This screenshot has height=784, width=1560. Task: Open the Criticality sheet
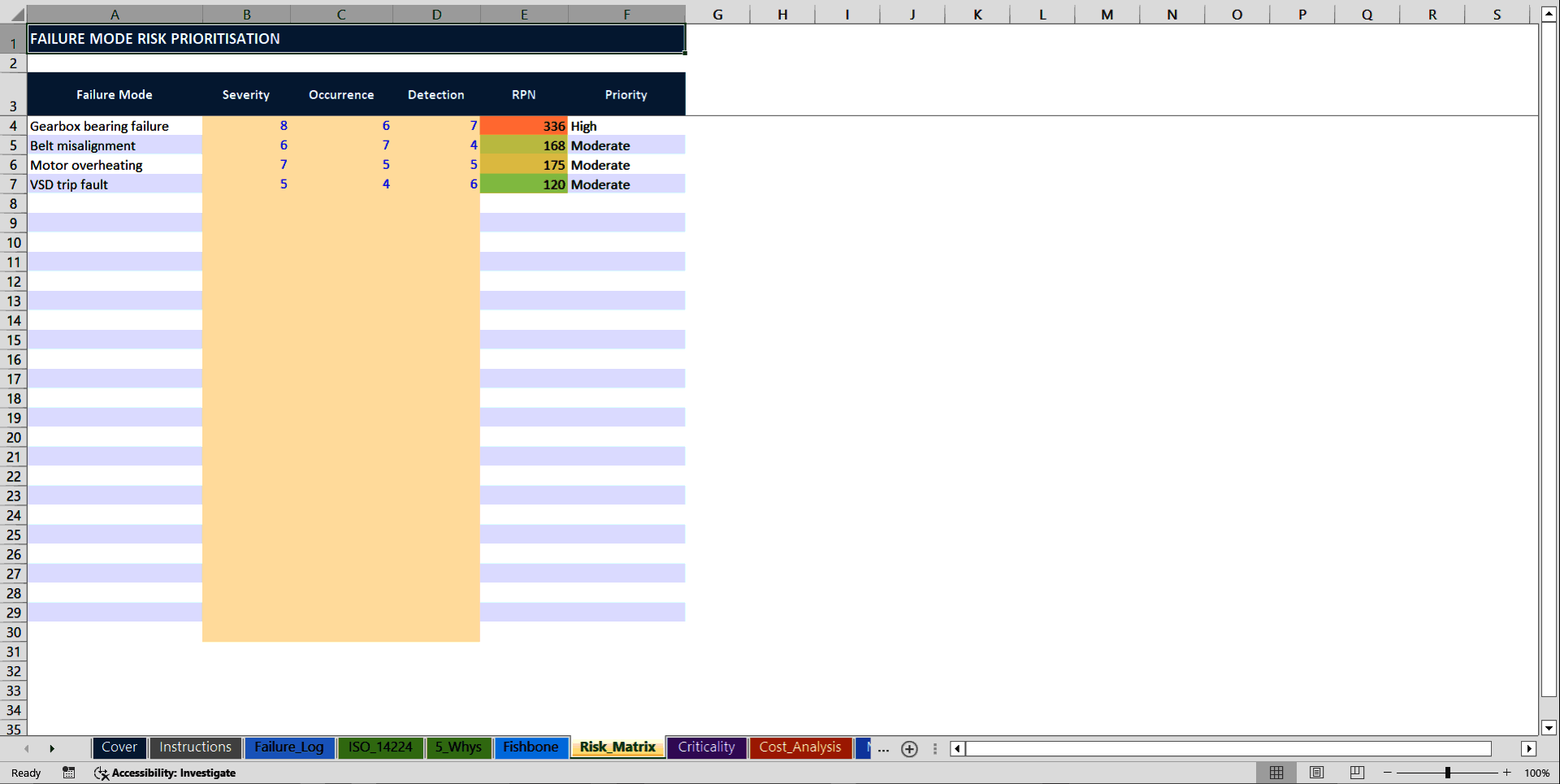coord(706,747)
